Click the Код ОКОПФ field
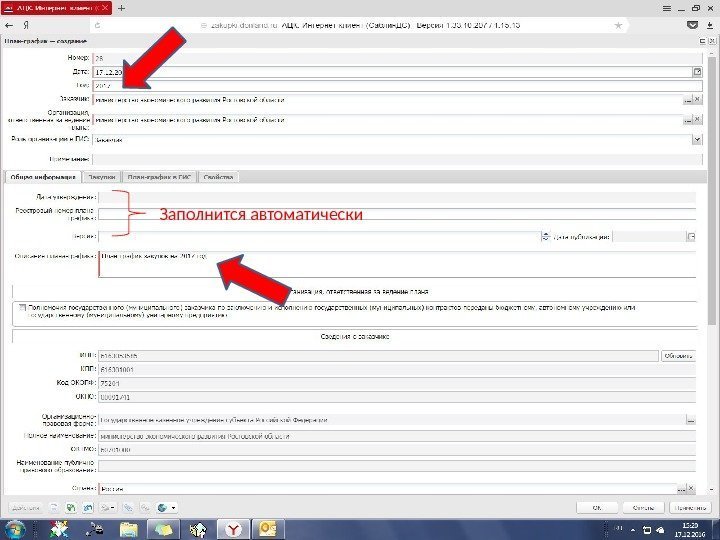Screen dimensions: 720x540 point(397,383)
